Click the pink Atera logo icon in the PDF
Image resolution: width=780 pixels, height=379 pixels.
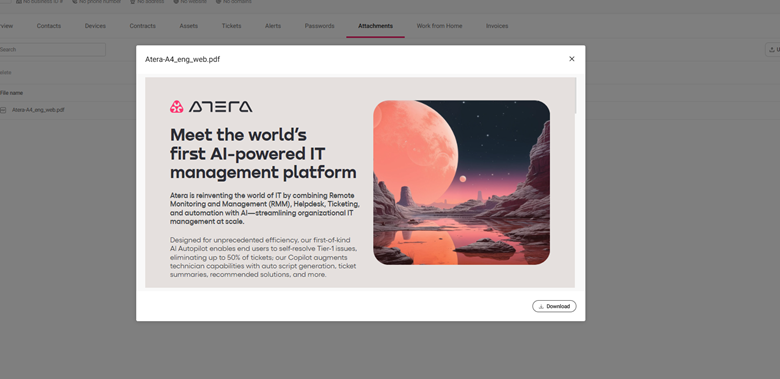(x=177, y=106)
